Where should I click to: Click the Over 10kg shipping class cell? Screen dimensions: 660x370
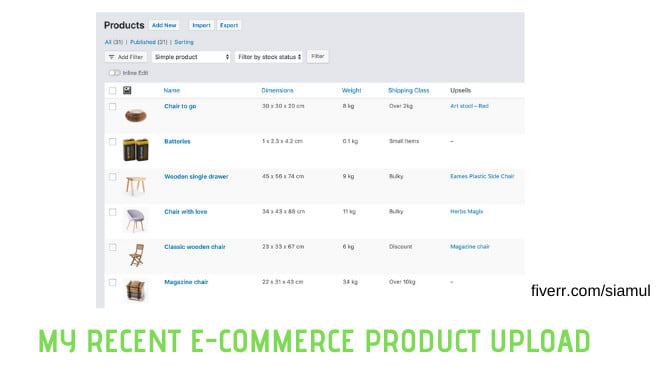tap(402, 282)
